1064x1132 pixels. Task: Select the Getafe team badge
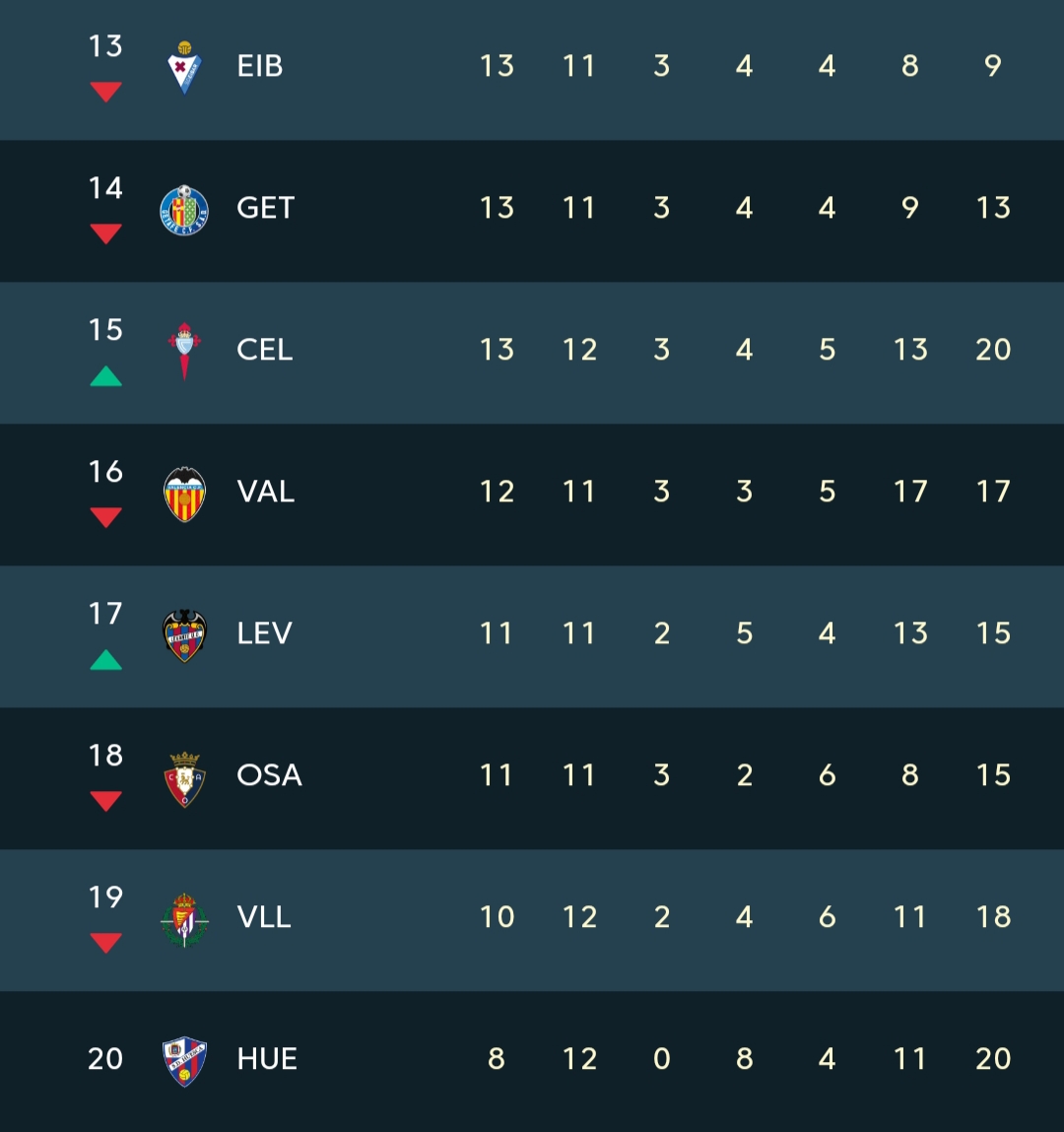pos(184,209)
